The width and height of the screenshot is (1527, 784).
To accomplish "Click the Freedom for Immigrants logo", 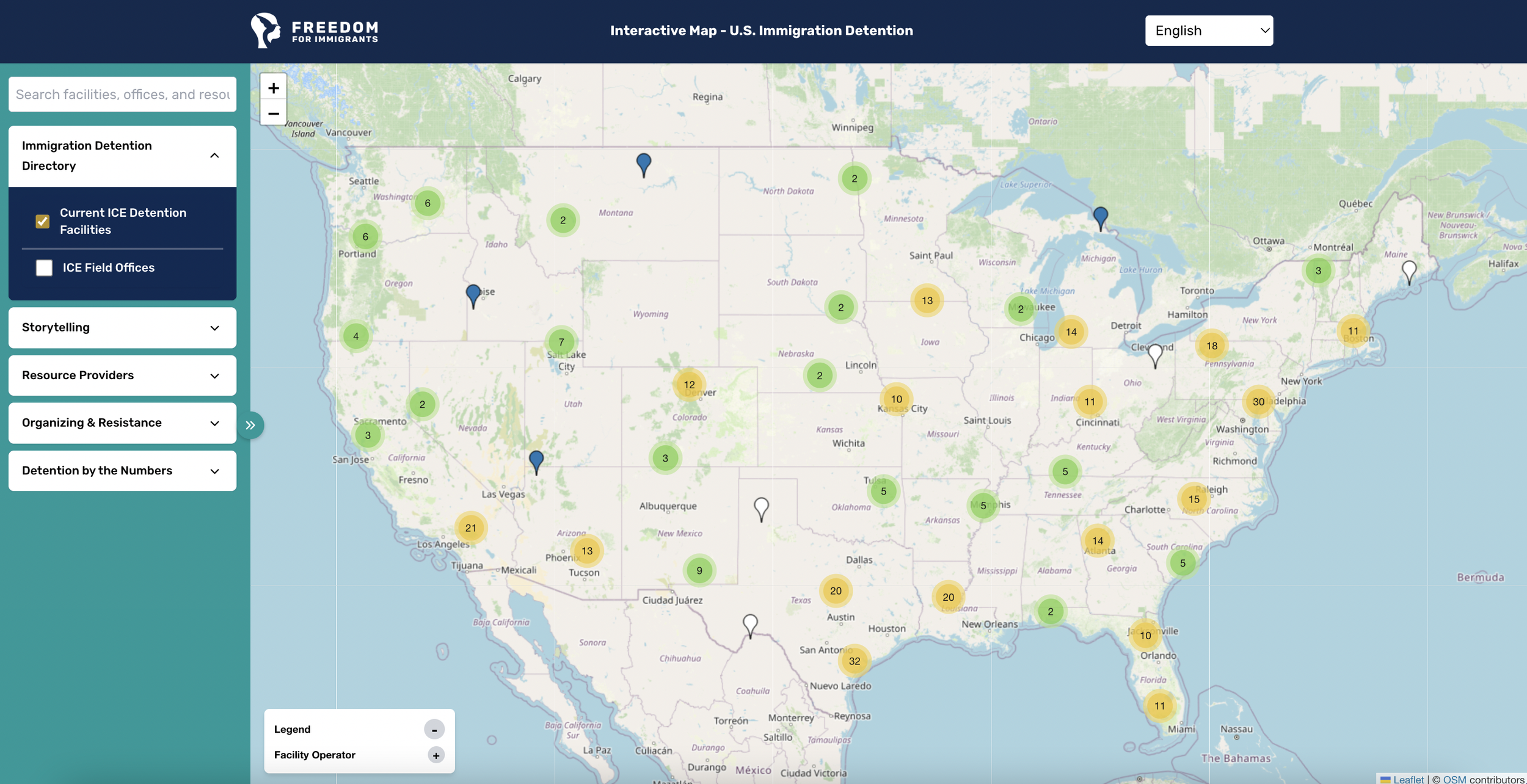I will tap(315, 31).
